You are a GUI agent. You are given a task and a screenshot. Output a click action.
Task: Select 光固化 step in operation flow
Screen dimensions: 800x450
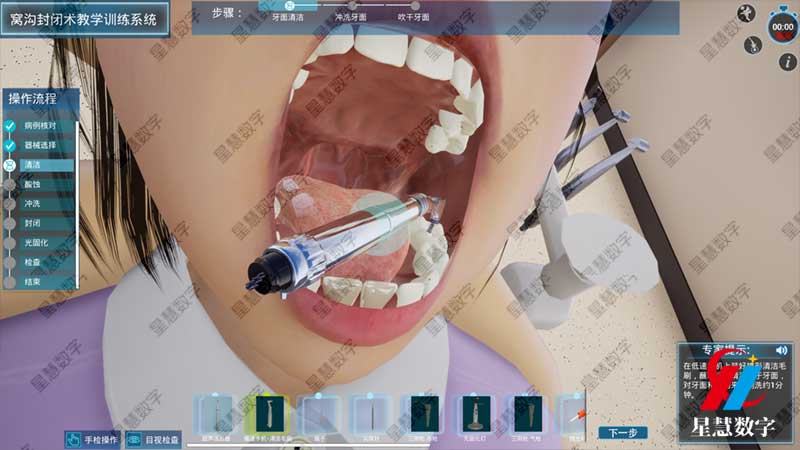[37, 243]
